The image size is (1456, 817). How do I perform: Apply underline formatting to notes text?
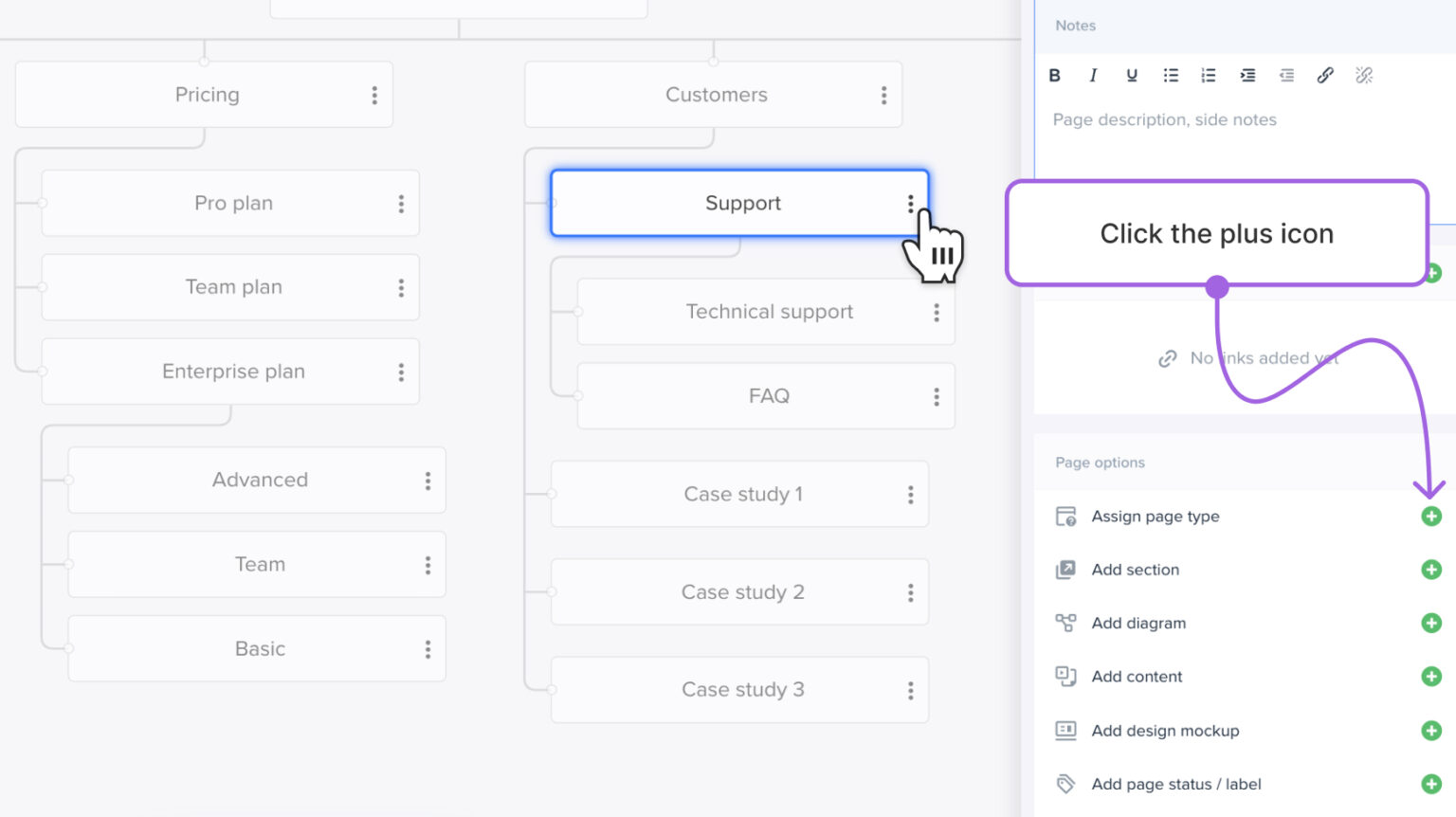coord(1131,76)
